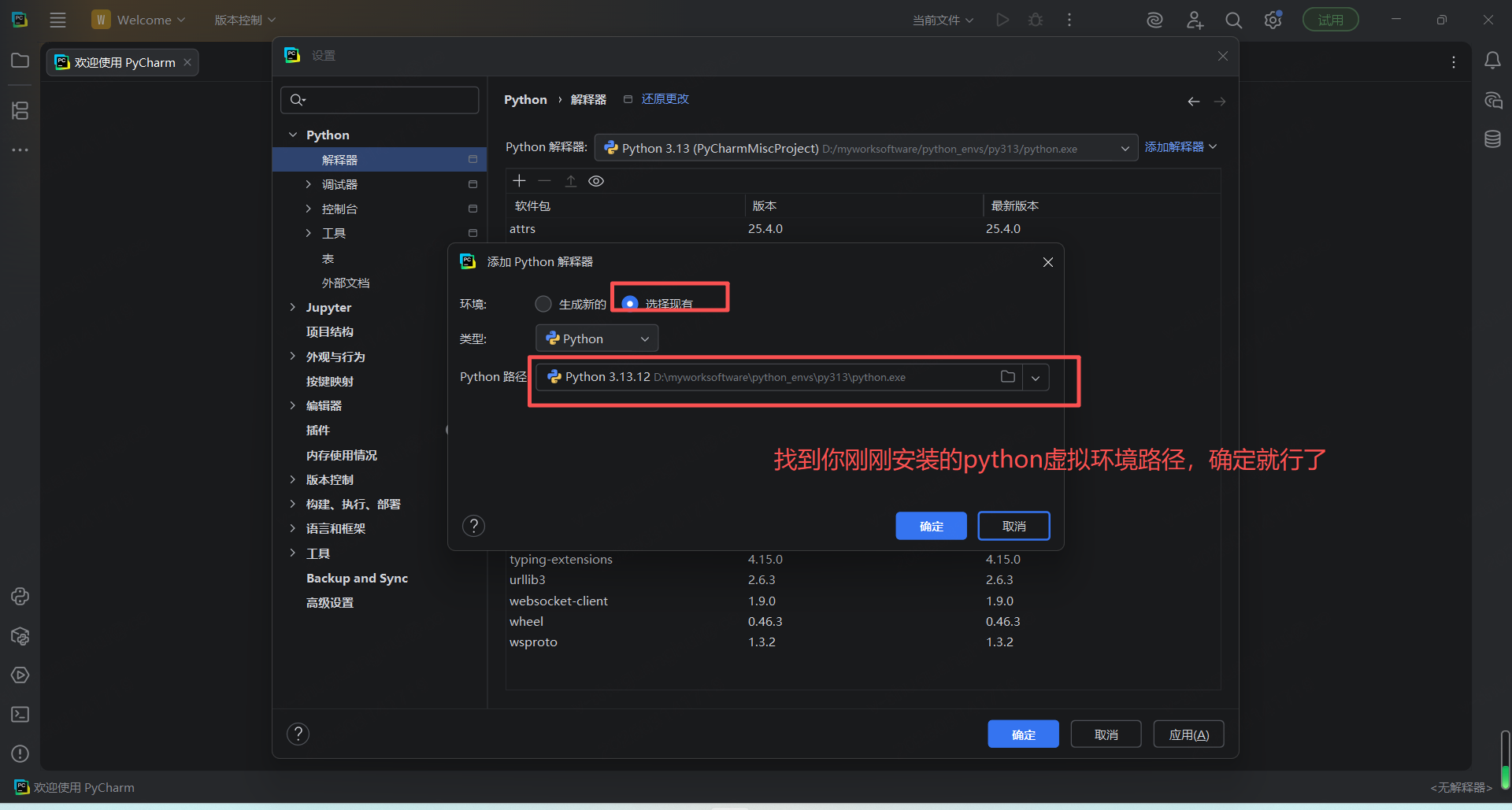
Task: Open Project Structure settings
Action: point(330,332)
